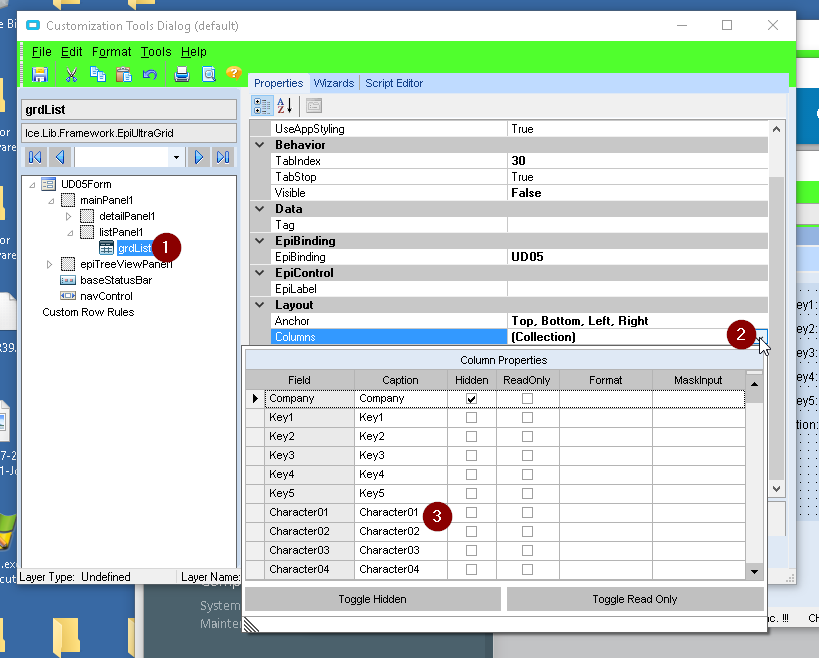
Task: Click the column grid scrollbar down arrow
Action: tap(755, 570)
